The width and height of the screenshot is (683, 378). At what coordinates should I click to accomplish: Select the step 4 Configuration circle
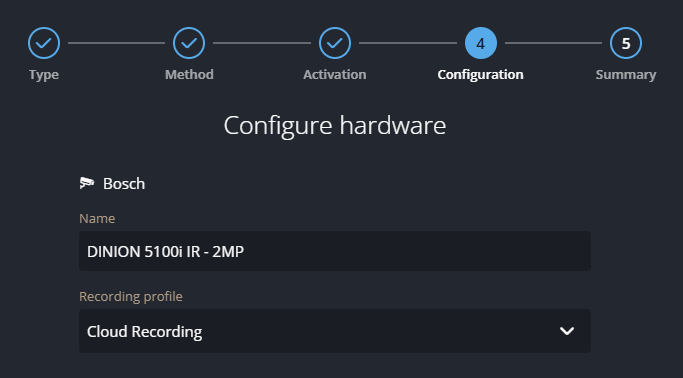coord(480,43)
